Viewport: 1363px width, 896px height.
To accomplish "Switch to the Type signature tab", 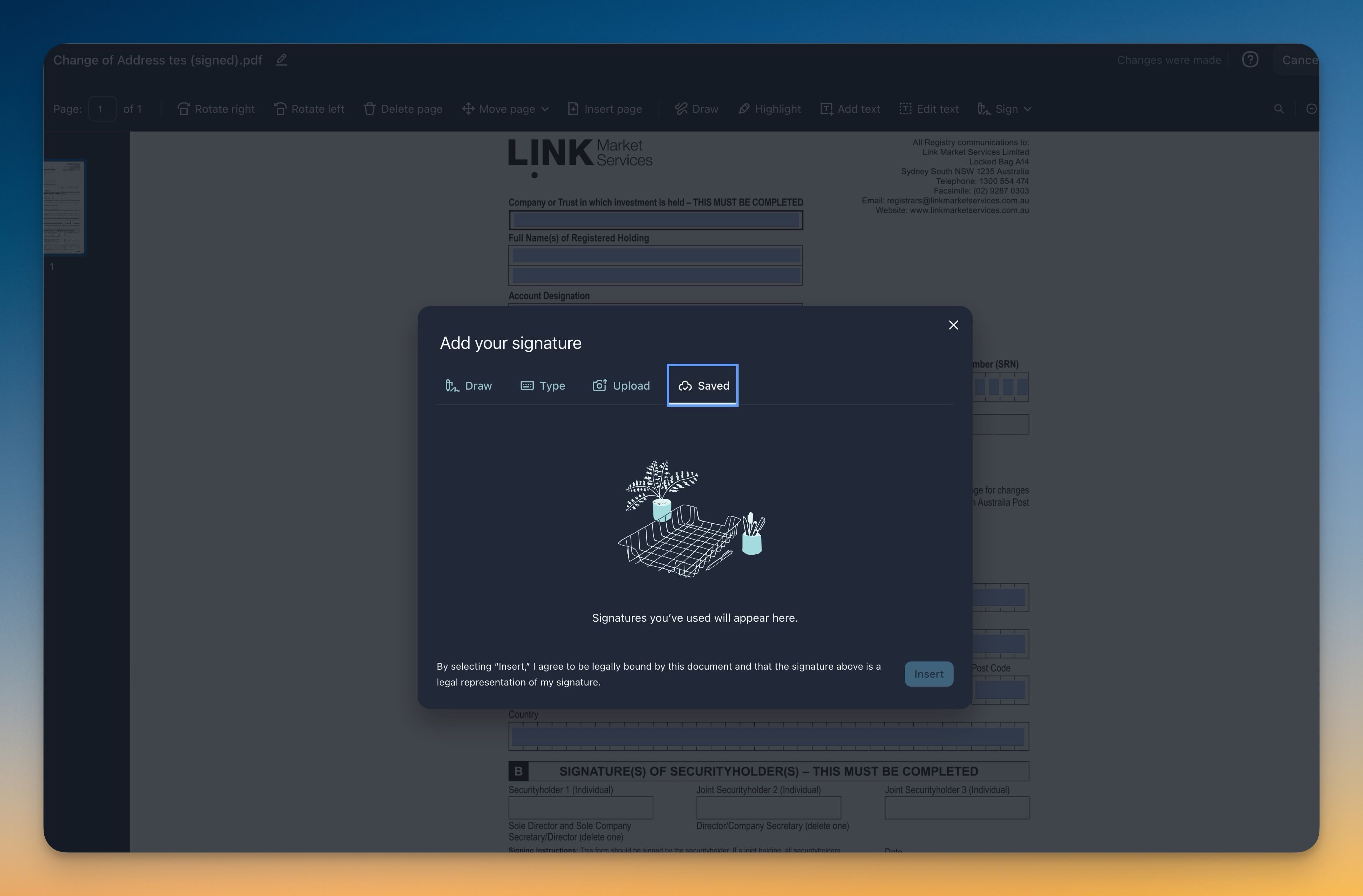I will (x=542, y=386).
